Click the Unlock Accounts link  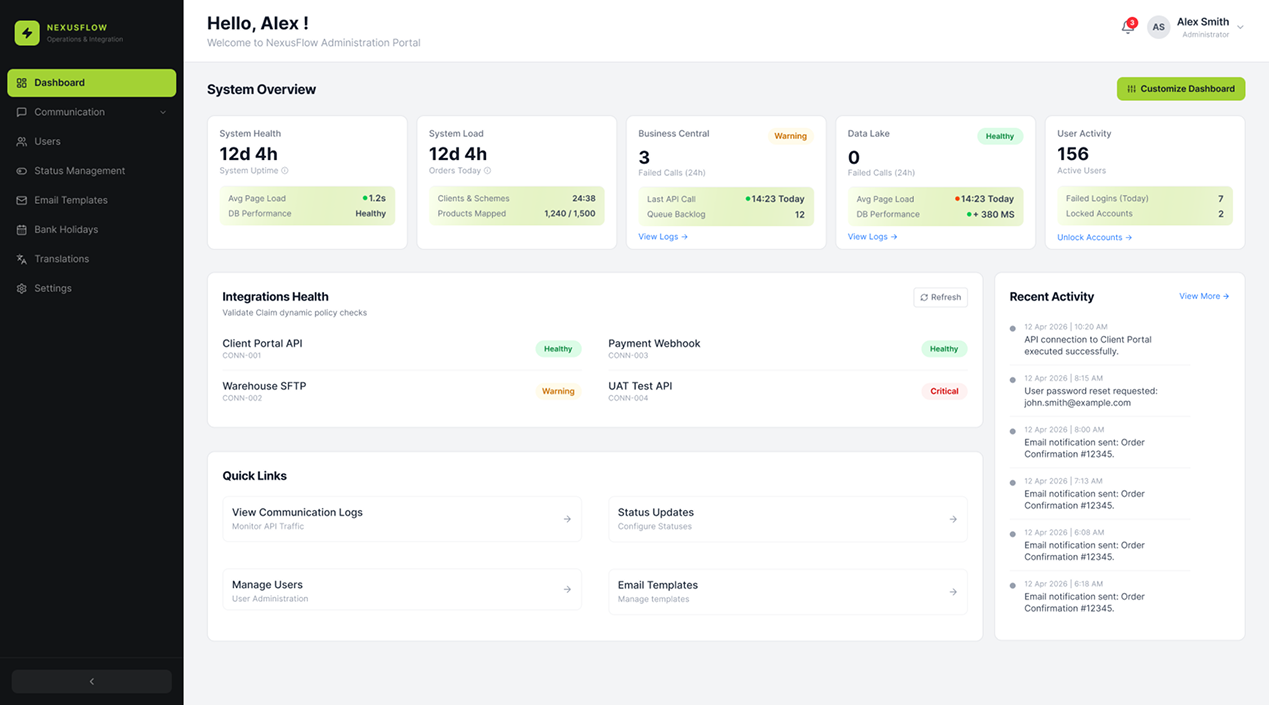pos(1095,238)
